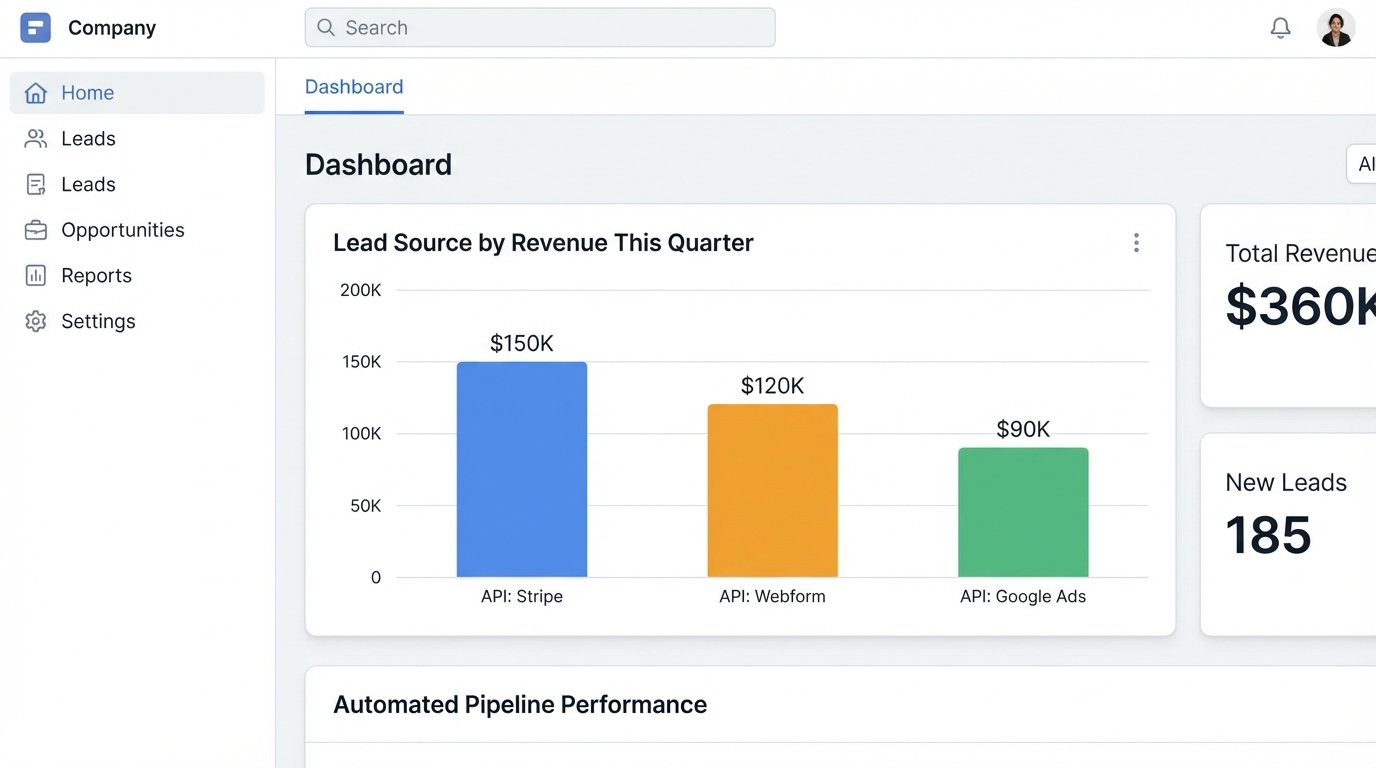This screenshot has width=1376, height=768.
Task: Select the orange API: Webform bar
Action: [x=772, y=491]
